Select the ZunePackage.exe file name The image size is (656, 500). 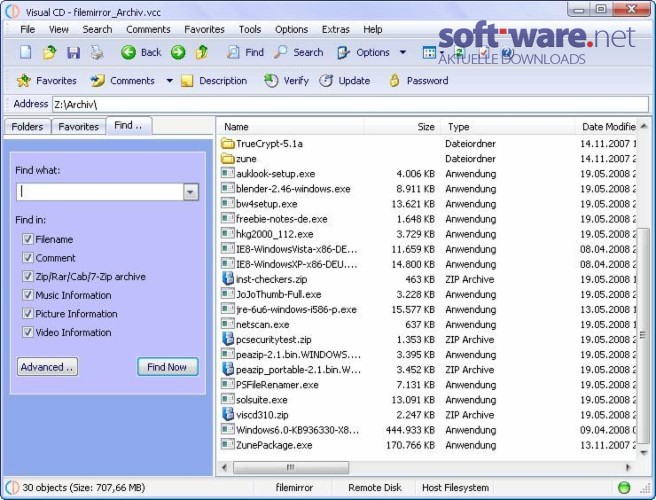point(274,445)
